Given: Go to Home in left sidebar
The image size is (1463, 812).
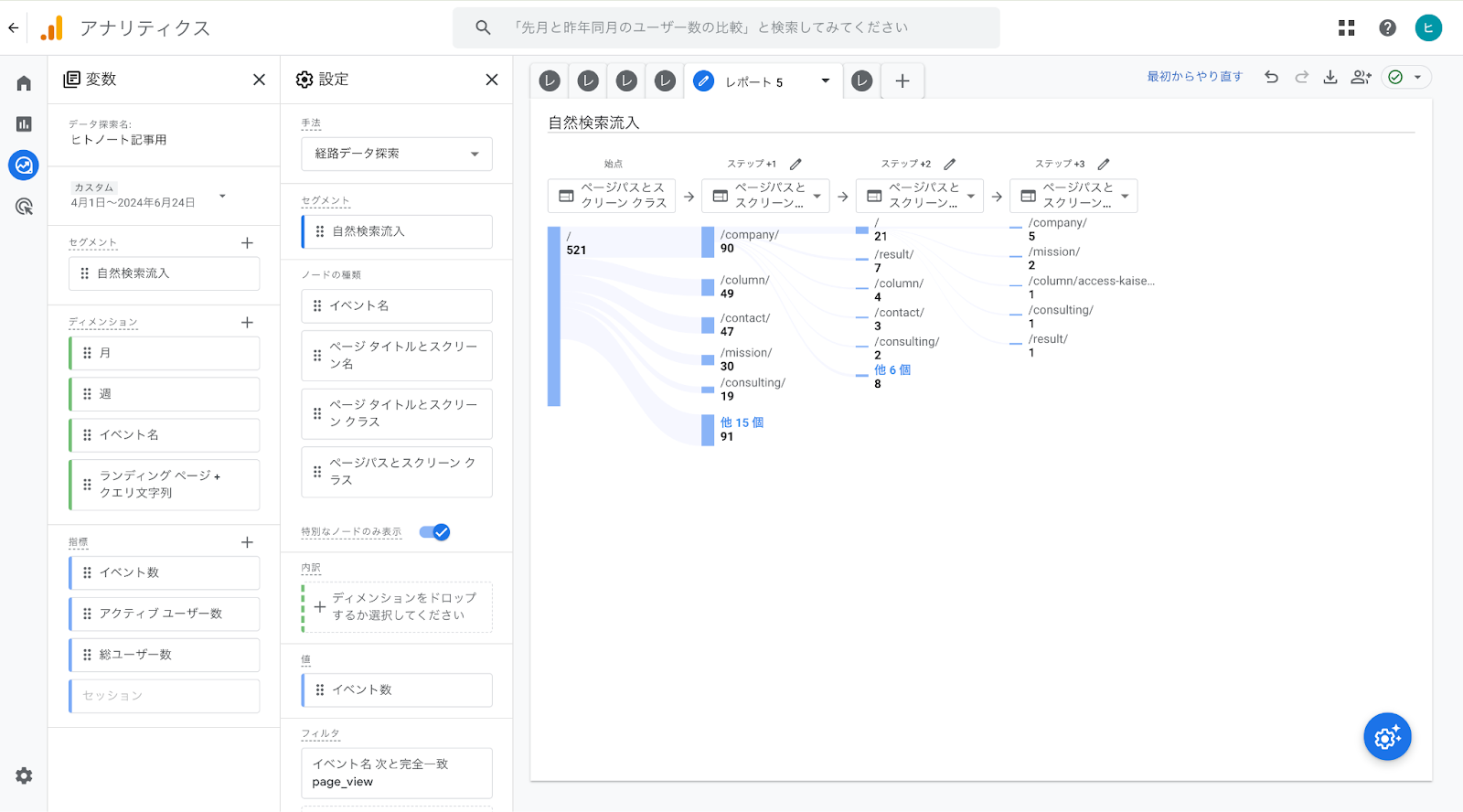Looking at the screenshot, I should click(x=24, y=83).
